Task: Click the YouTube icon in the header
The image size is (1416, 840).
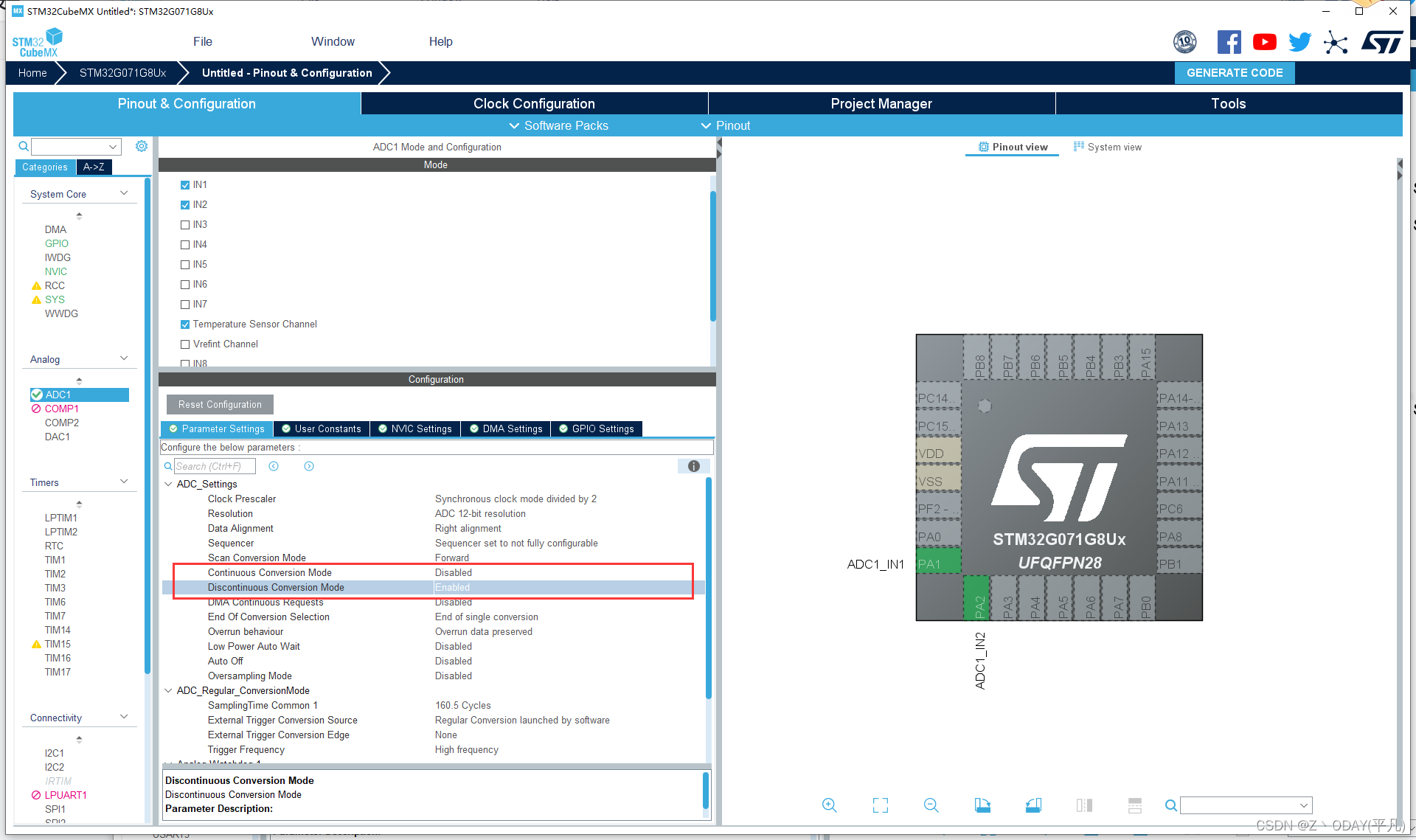Action: (x=1264, y=41)
